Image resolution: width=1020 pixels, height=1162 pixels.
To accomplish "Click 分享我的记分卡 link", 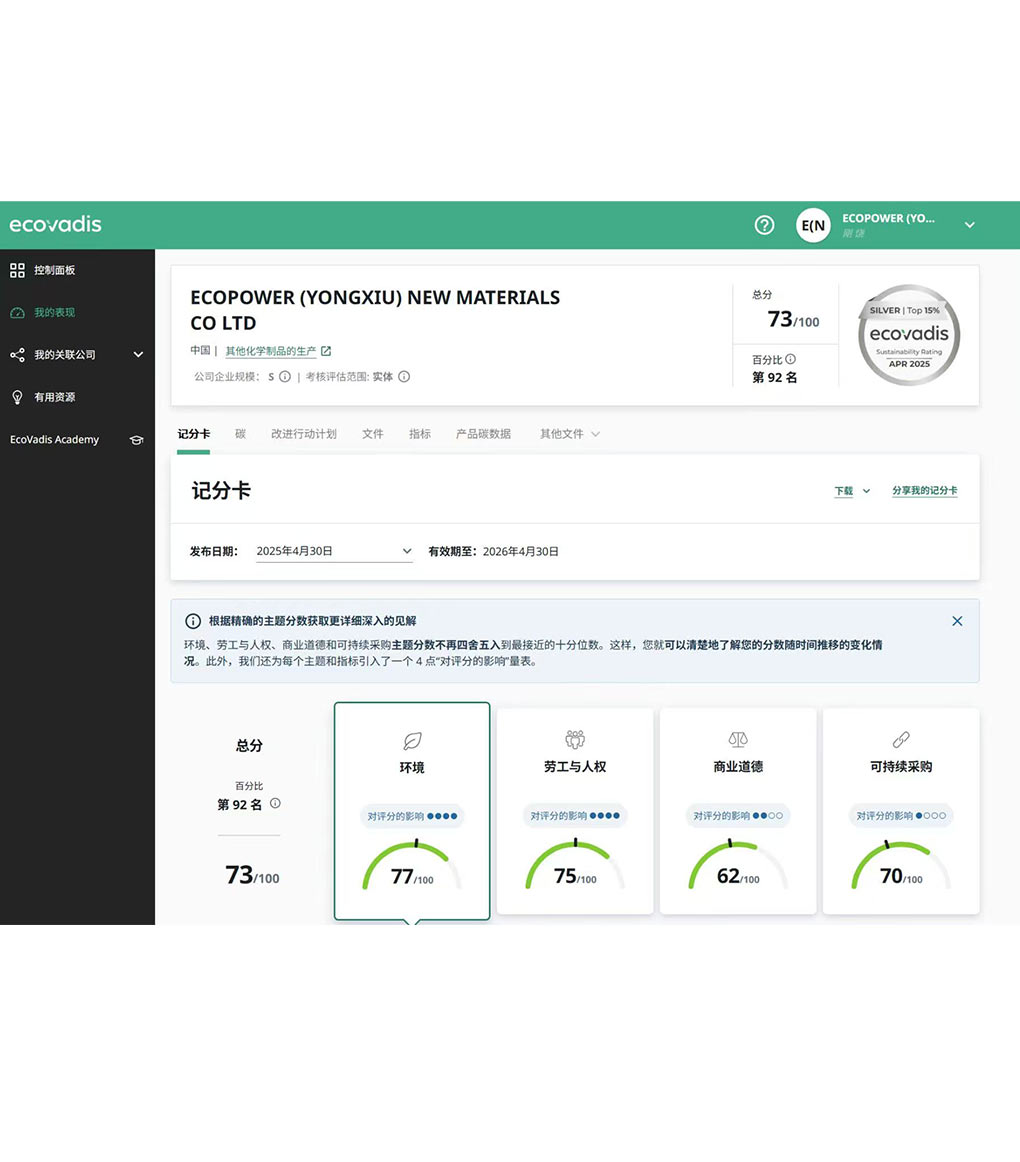I will (x=924, y=491).
